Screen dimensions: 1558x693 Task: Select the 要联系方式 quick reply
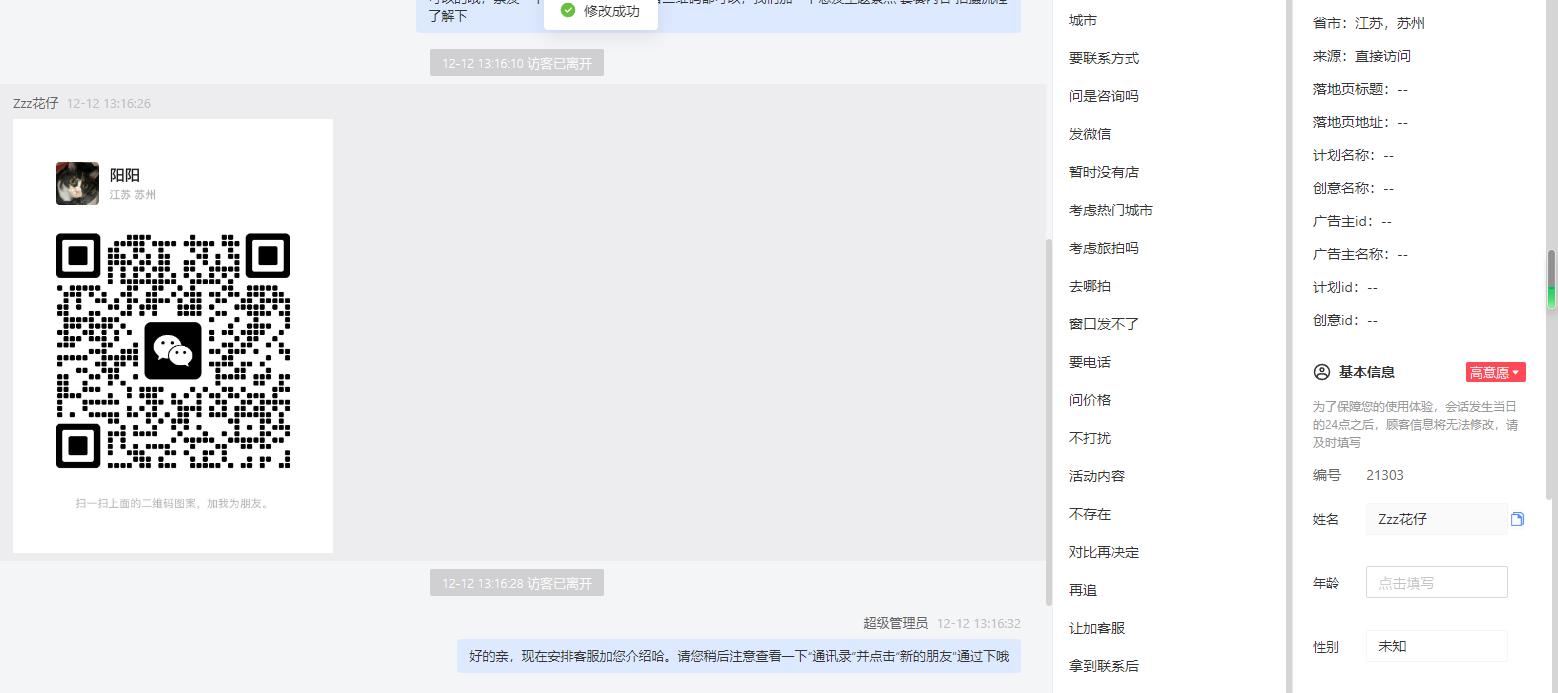[1104, 58]
